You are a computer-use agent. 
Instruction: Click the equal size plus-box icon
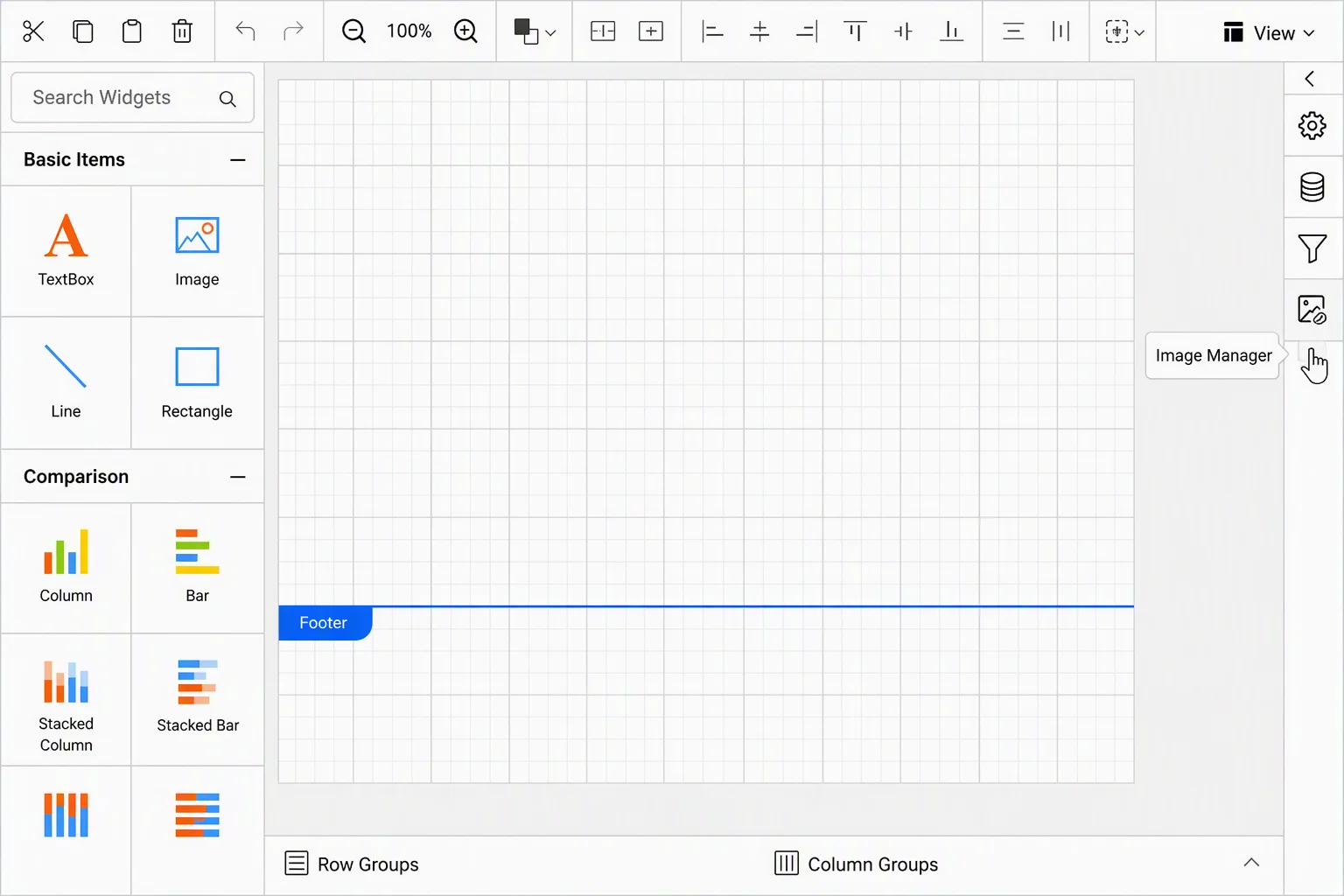point(651,31)
